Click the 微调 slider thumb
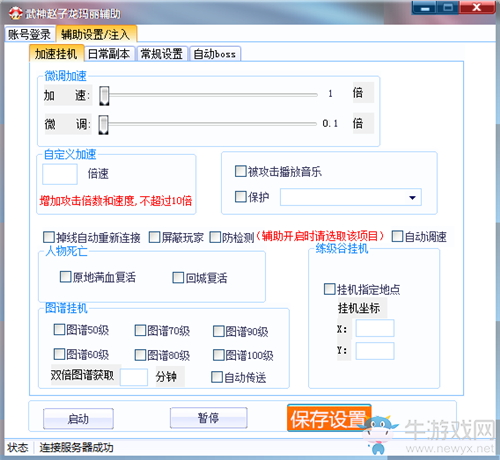 104,125
